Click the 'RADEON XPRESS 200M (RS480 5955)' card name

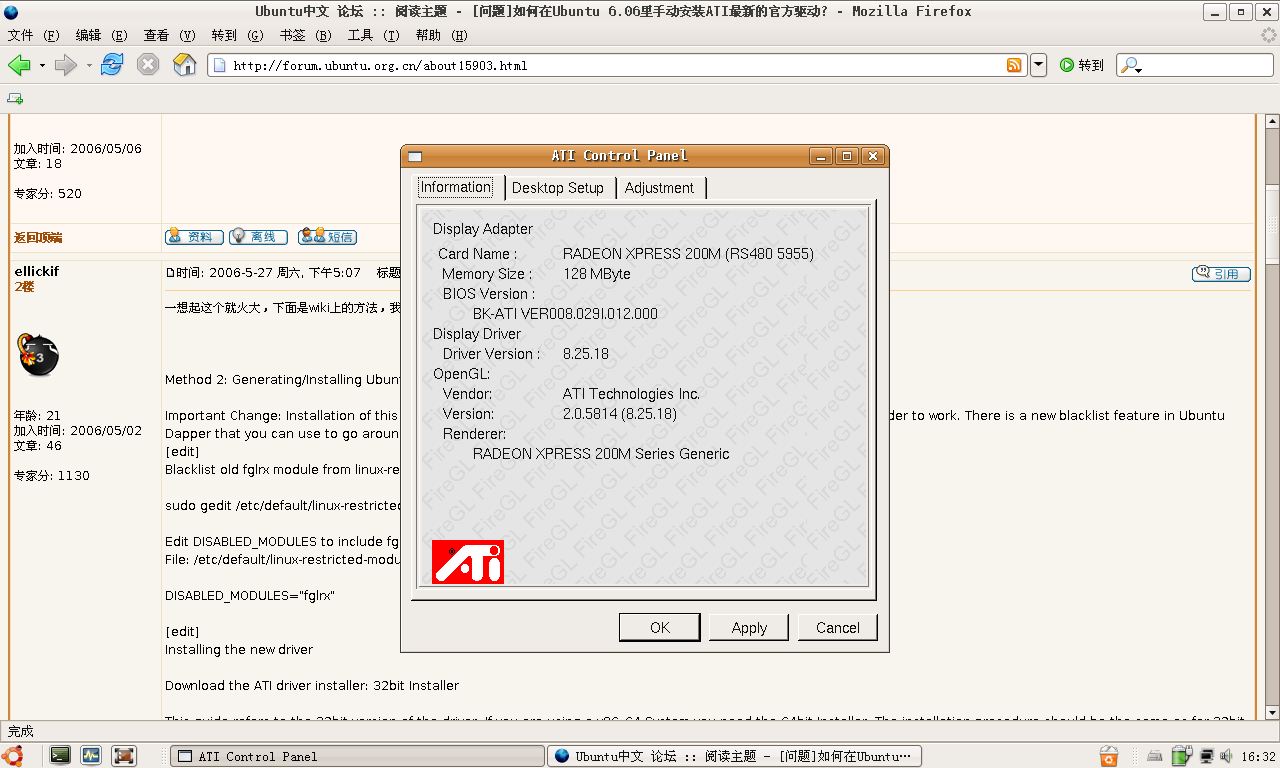pos(688,254)
